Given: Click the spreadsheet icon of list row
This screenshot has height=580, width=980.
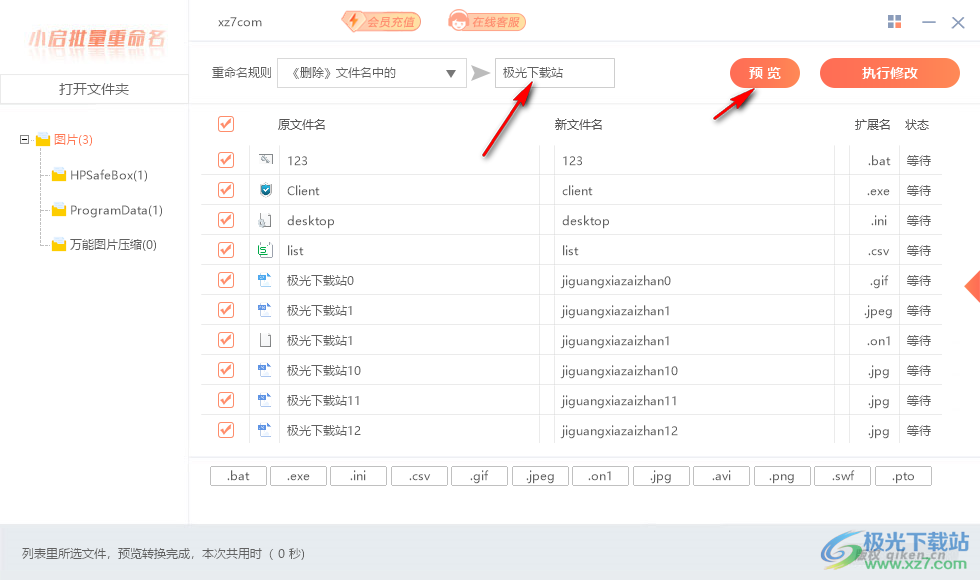Looking at the screenshot, I should [265, 250].
